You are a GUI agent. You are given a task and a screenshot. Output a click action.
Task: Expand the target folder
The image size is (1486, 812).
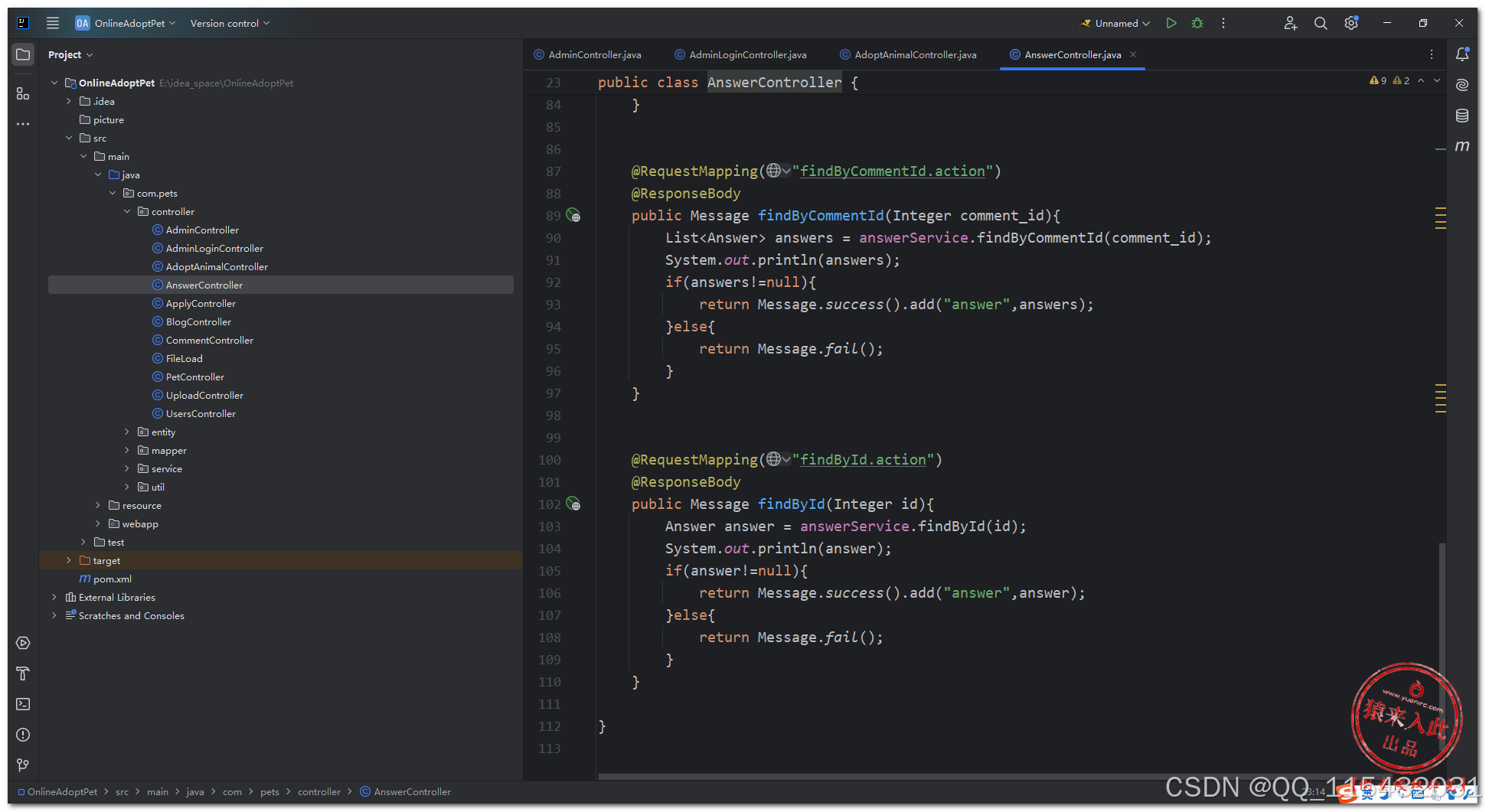pos(68,560)
